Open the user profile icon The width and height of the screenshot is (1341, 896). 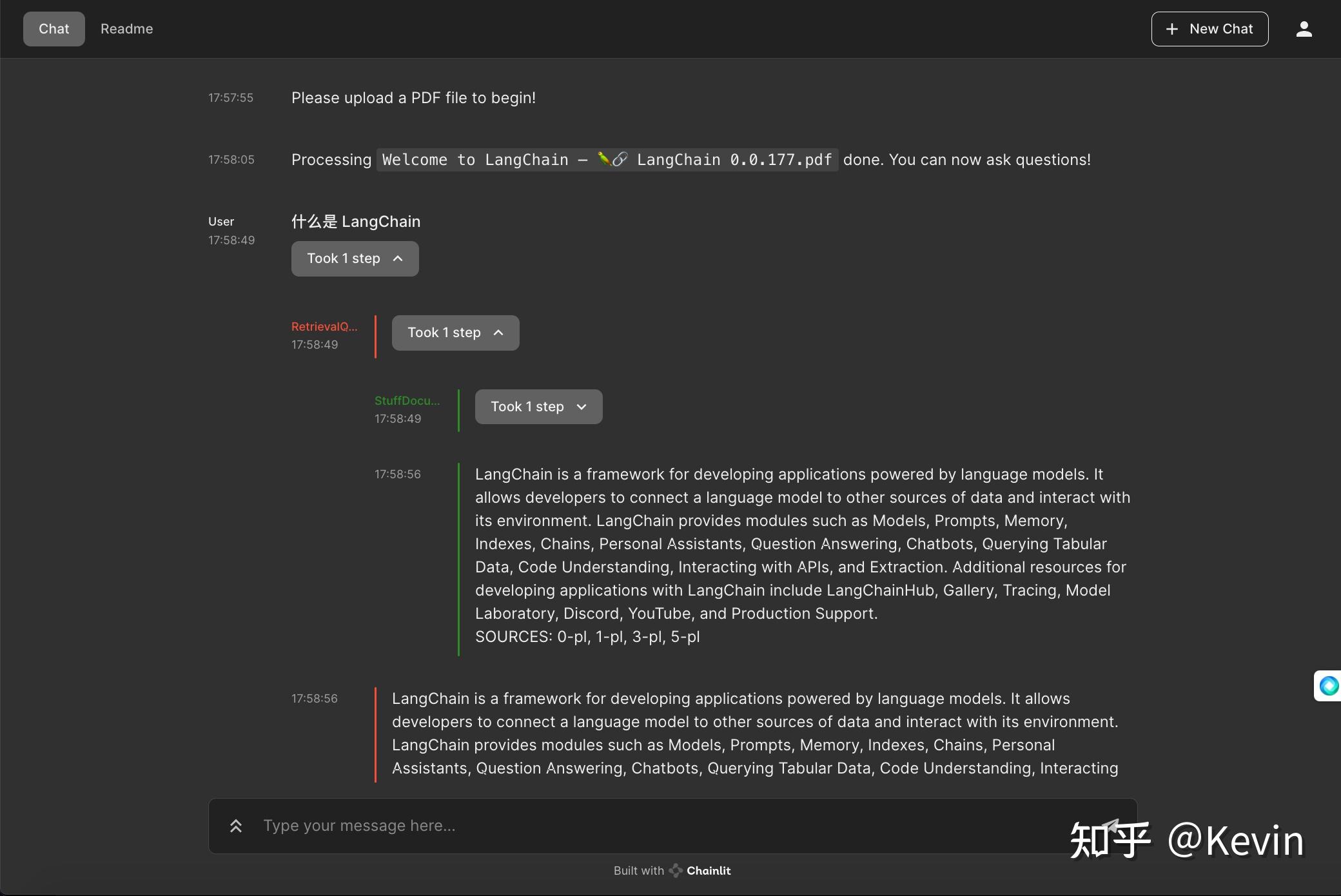click(x=1304, y=29)
